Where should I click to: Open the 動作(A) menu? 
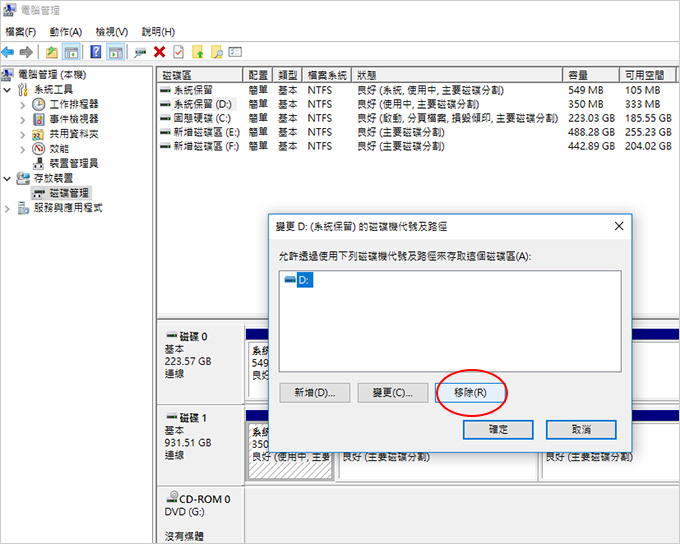point(65,32)
